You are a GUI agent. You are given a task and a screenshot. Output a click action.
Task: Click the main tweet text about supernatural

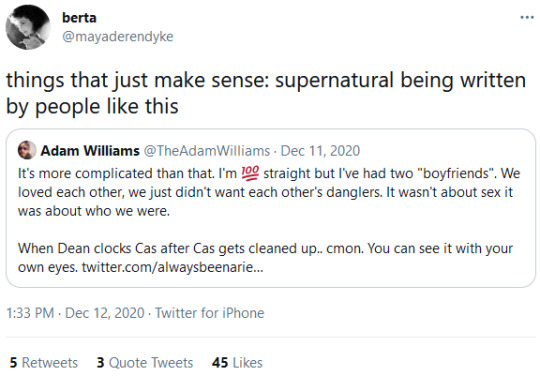(266, 93)
